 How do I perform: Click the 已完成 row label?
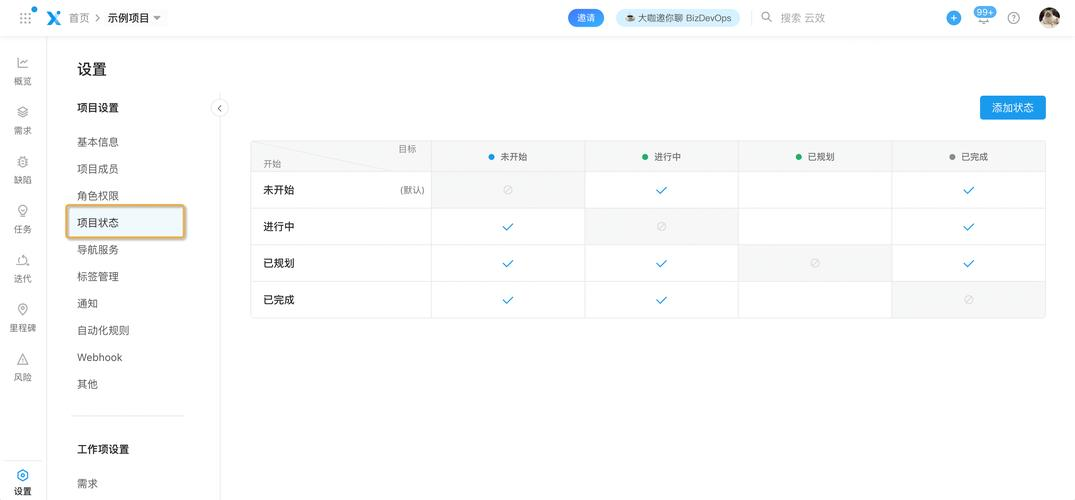point(278,300)
